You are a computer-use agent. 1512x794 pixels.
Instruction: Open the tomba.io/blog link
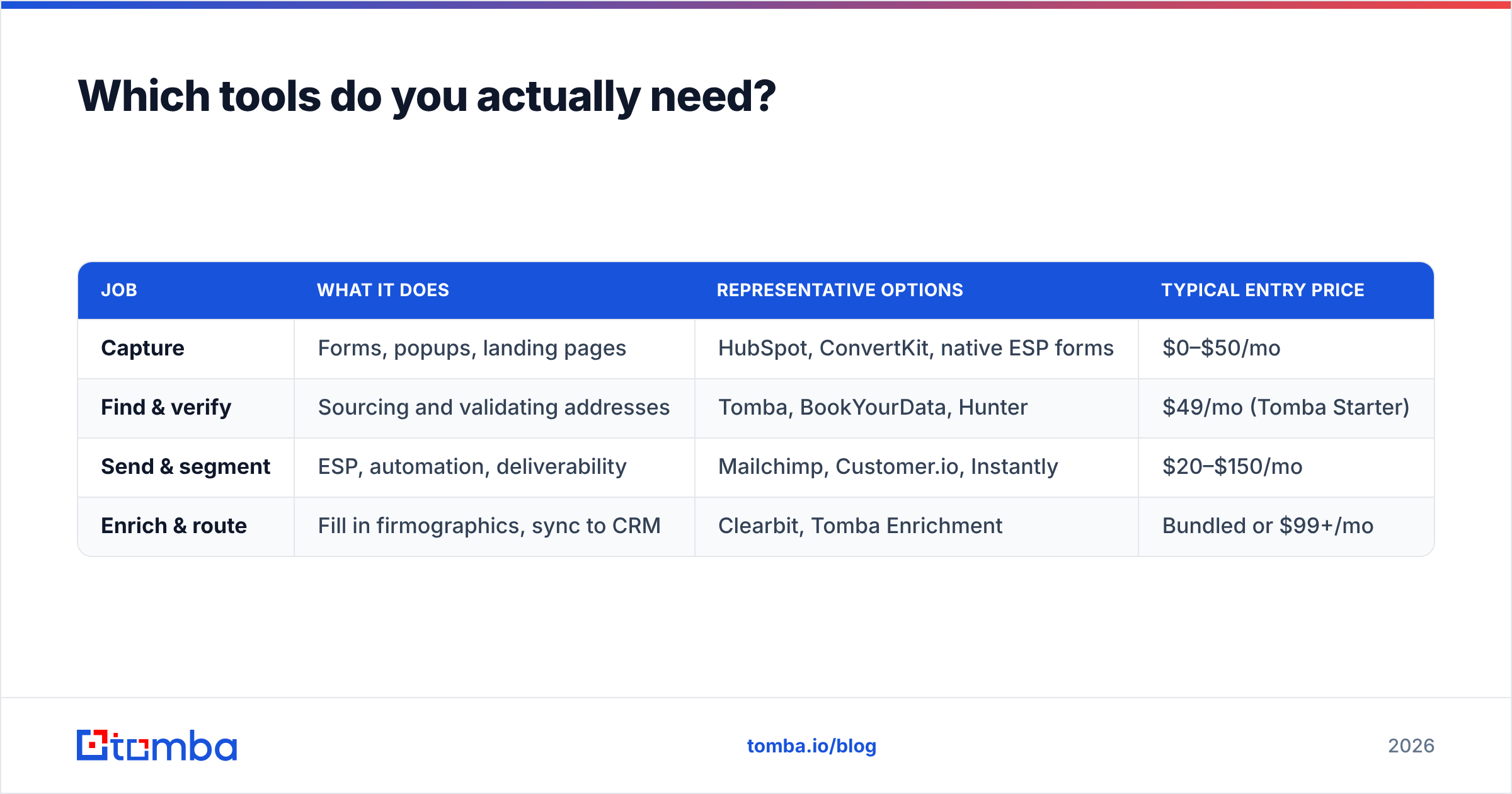pyautogui.click(x=811, y=746)
